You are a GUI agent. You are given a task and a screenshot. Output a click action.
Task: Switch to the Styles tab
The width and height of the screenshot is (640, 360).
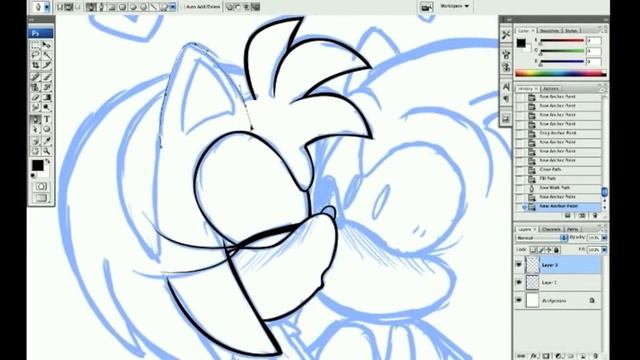[x=571, y=31]
